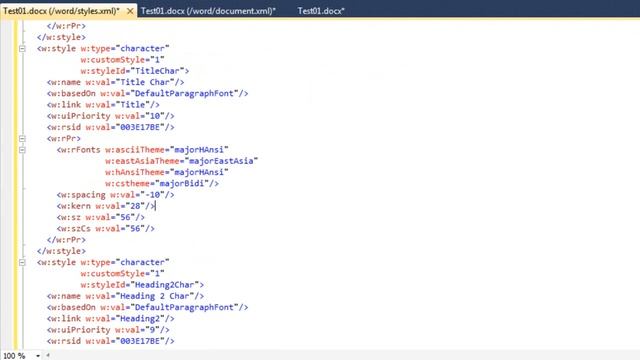
Task: Click the w:customStyle="1" under TitleChar style
Action: [122, 60]
